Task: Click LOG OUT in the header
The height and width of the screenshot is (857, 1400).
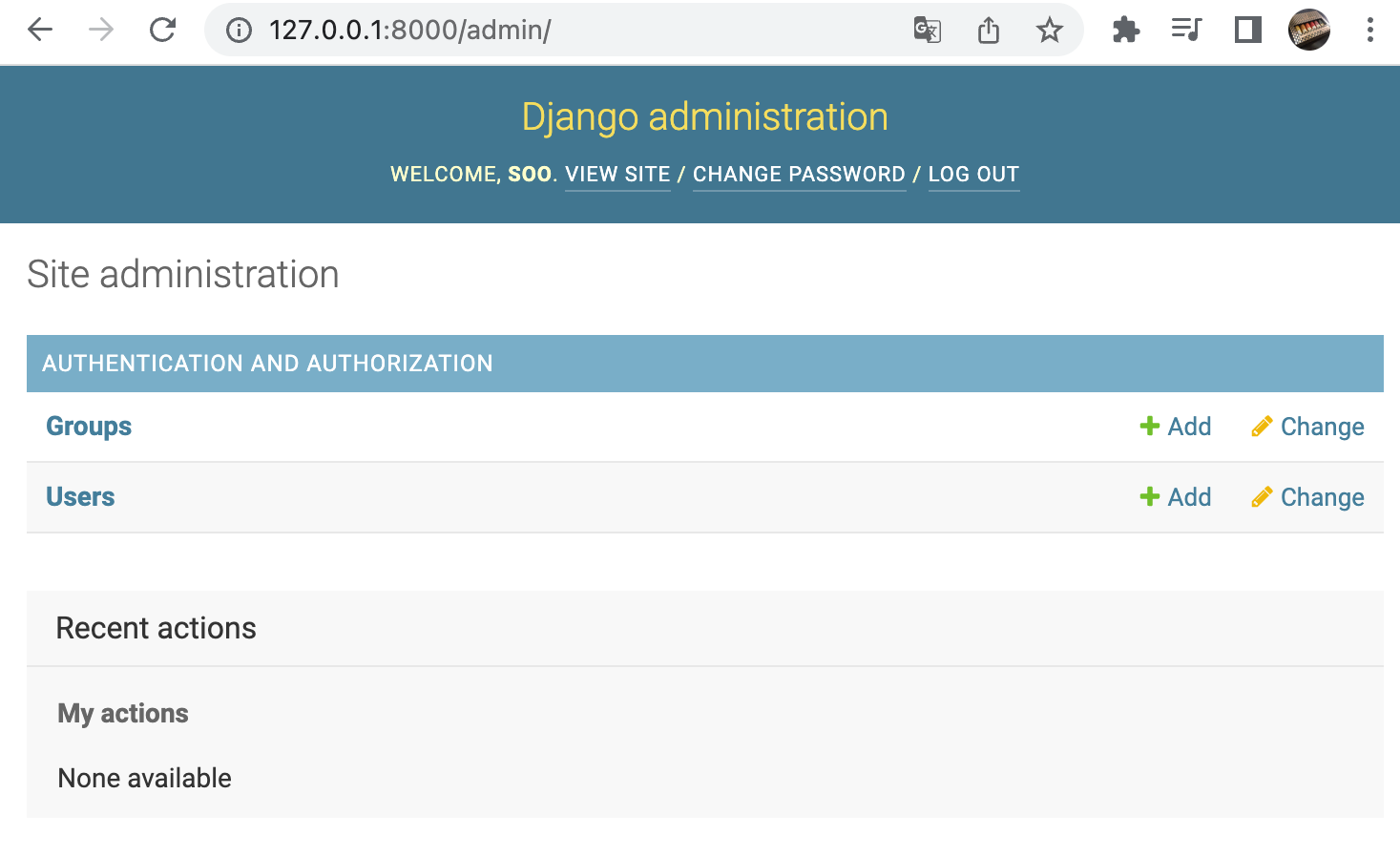Action: click(x=973, y=175)
